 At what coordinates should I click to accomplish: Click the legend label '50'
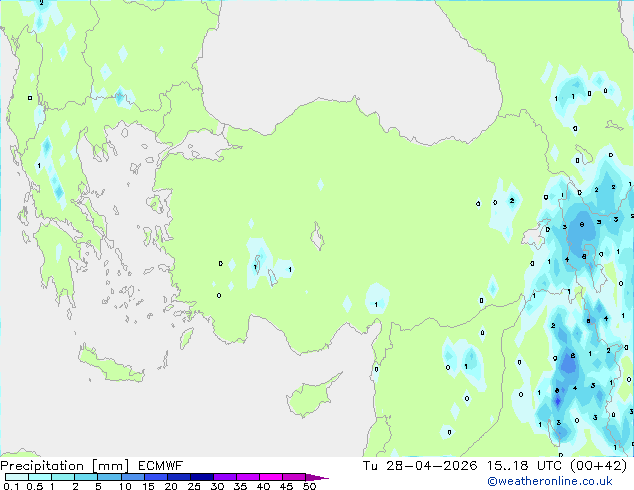310,486
